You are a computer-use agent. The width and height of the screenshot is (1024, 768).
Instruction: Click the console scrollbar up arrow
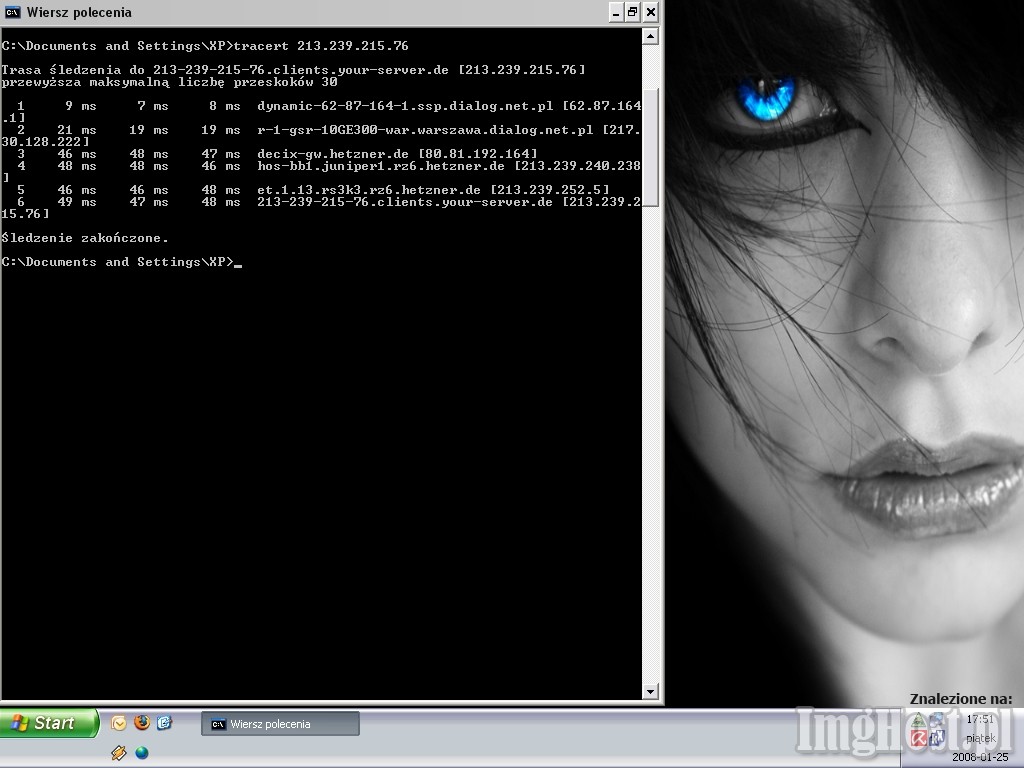point(650,36)
